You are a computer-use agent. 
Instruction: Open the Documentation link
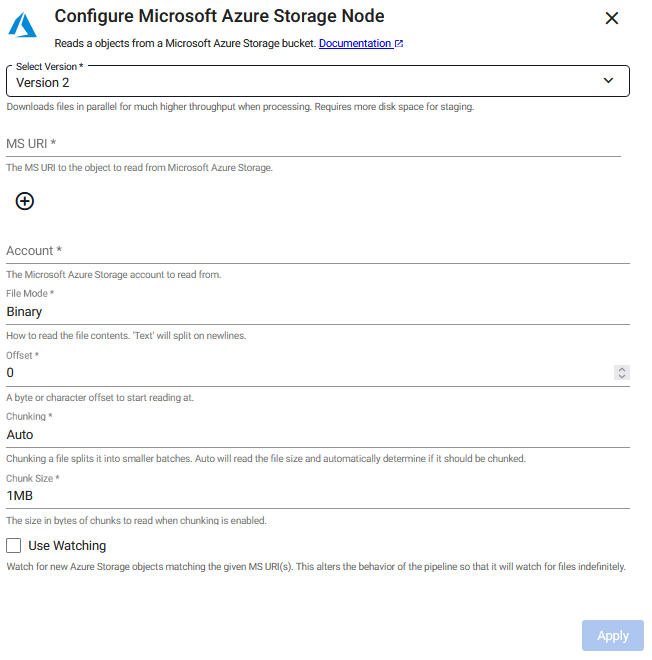point(355,44)
